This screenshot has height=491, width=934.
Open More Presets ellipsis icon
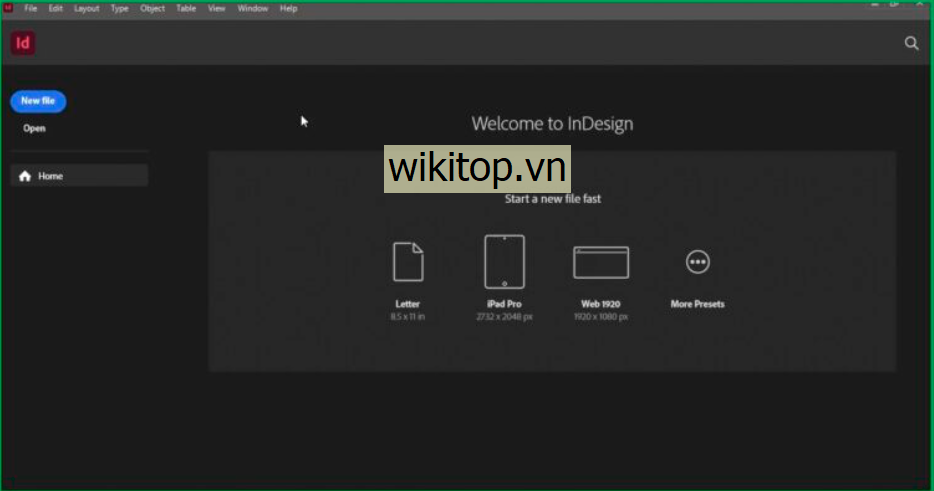[x=698, y=262]
